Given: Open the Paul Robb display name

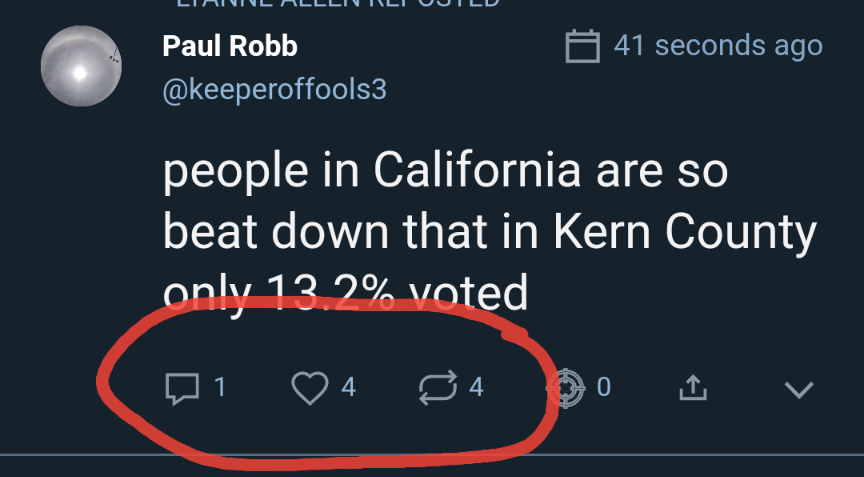Looking at the screenshot, I should point(229,46).
